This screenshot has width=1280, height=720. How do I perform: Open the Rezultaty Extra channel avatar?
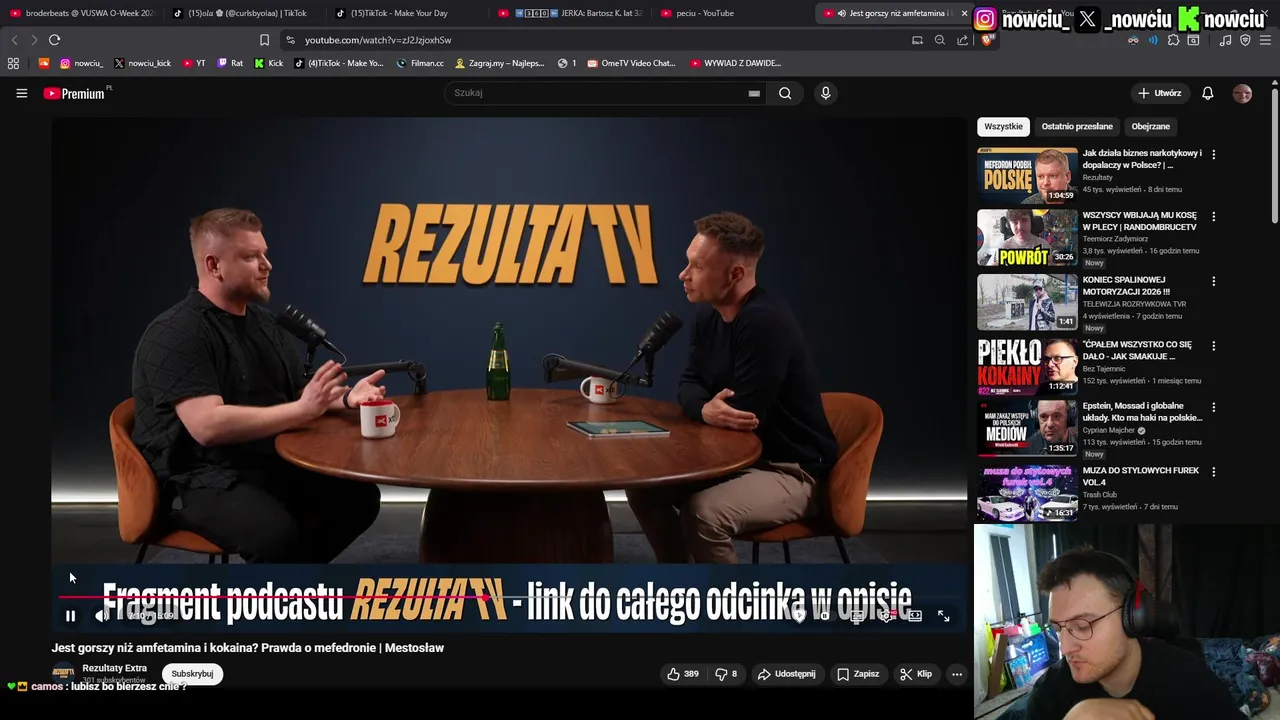(x=63, y=673)
